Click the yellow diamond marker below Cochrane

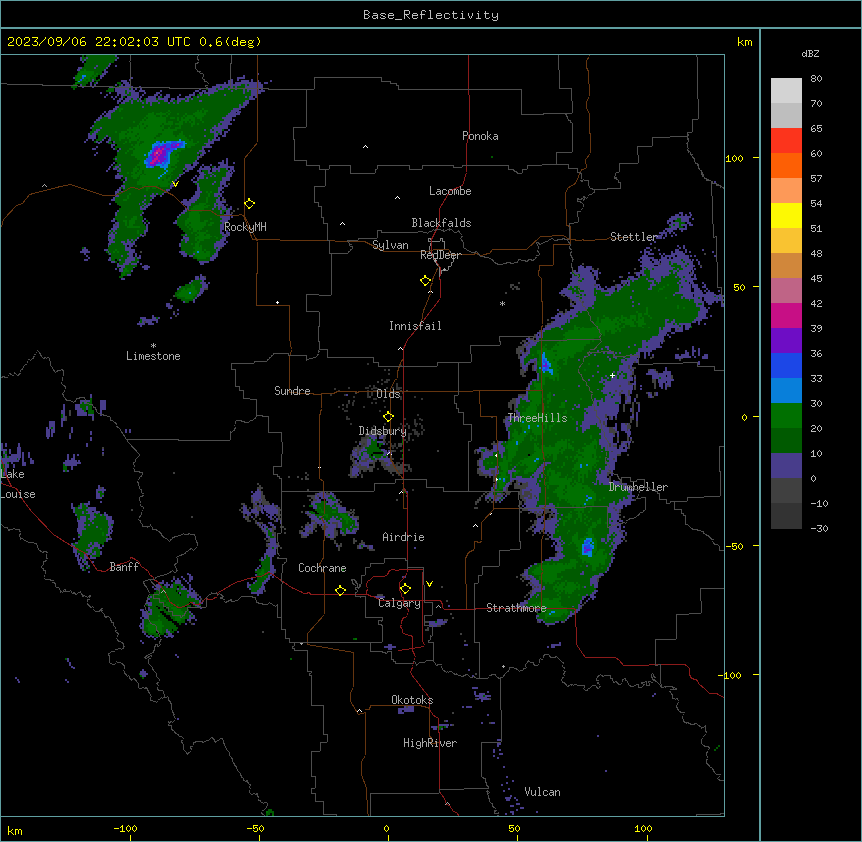340,590
